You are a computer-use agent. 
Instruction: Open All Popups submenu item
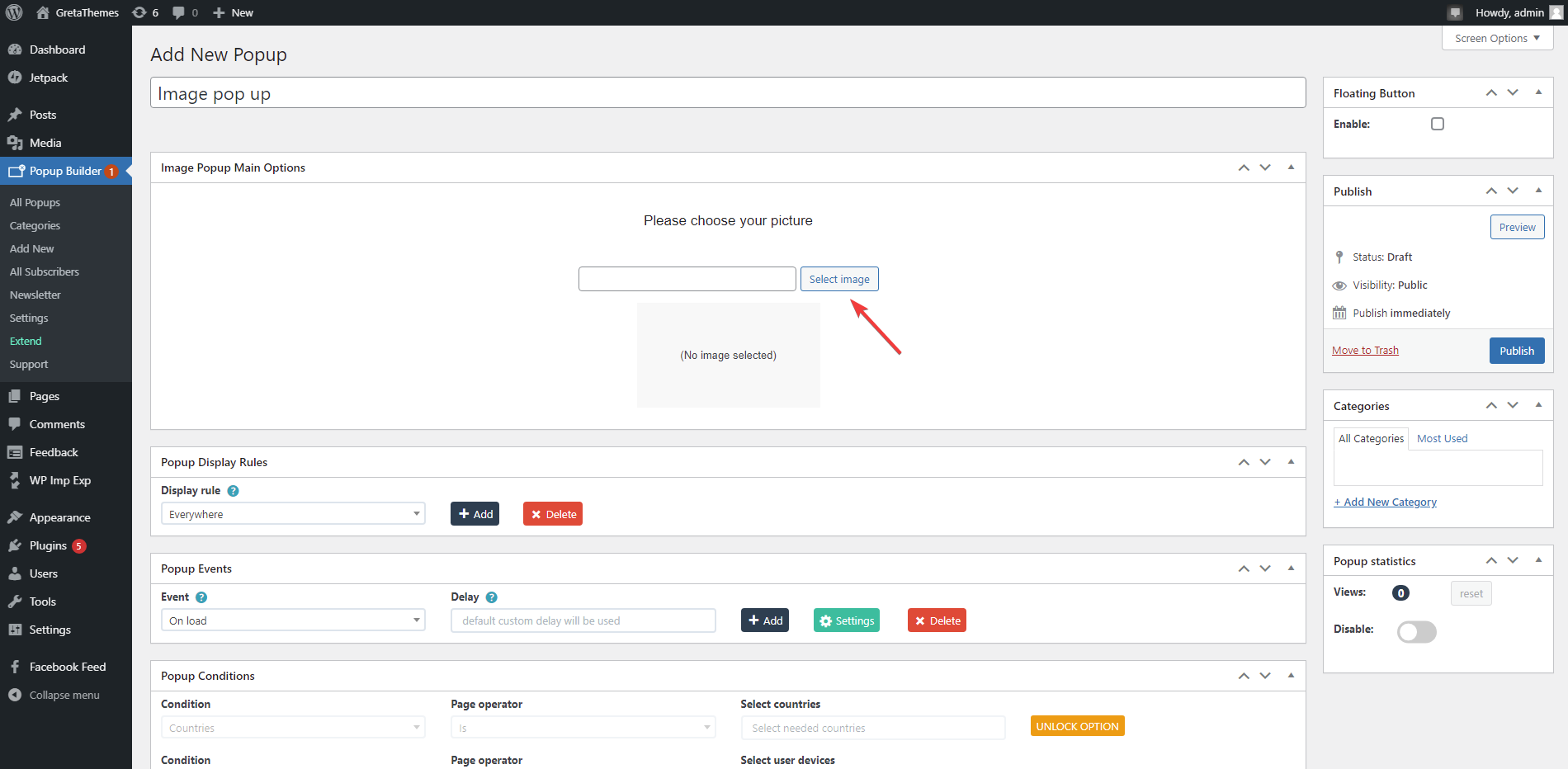pyautogui.click(x=35, y=202)
